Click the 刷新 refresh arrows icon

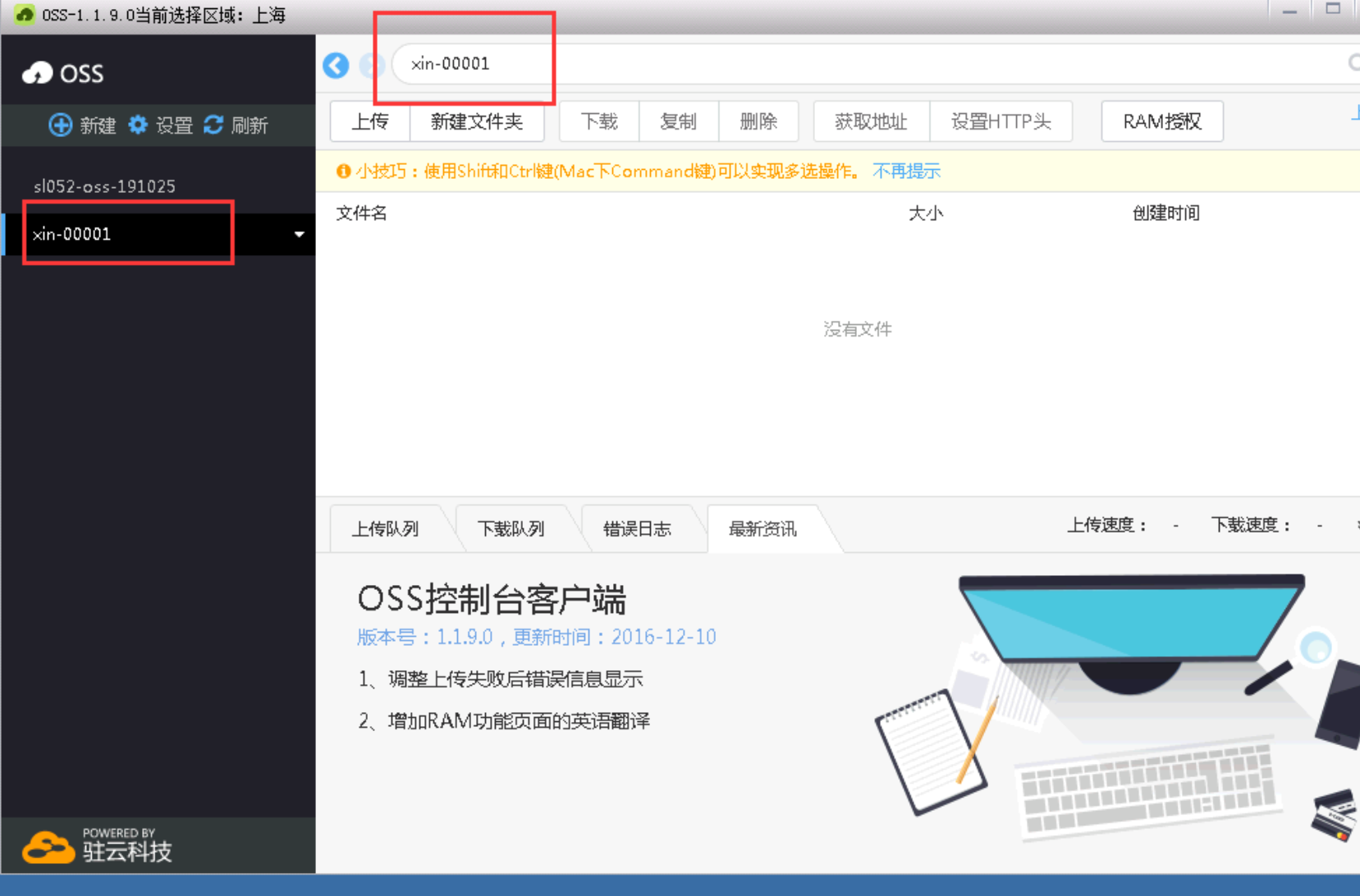coord(213,125)
